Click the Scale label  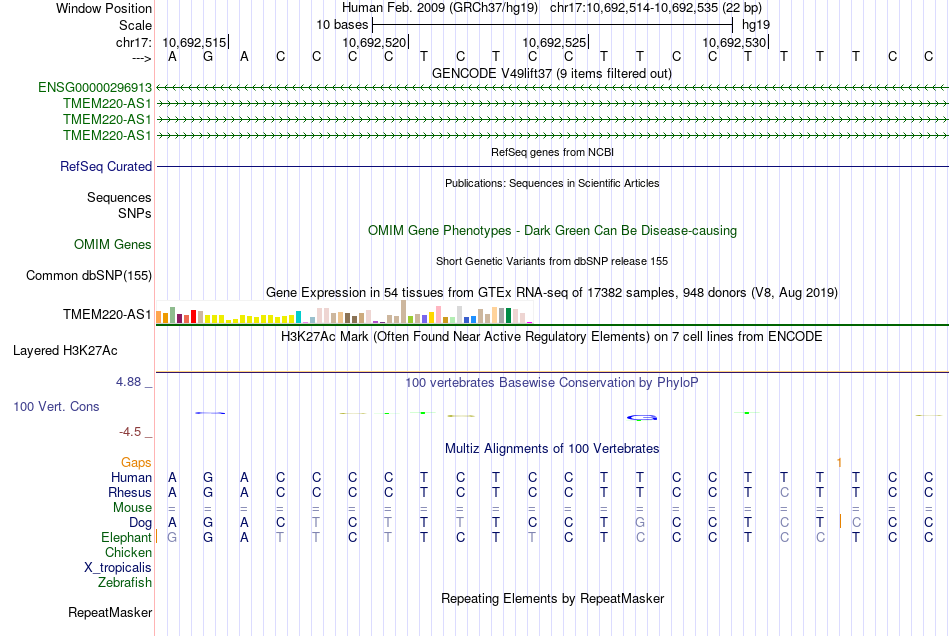tap(136, 25)
